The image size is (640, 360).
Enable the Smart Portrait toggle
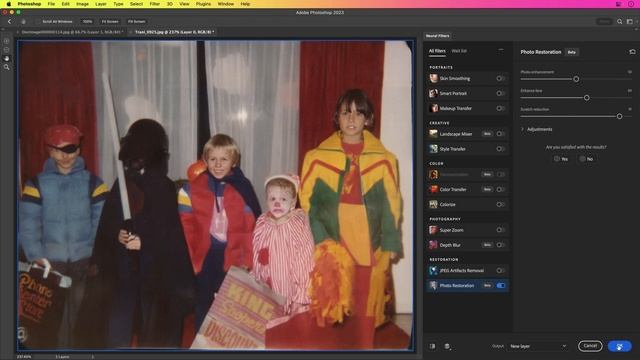click(501, 93)
